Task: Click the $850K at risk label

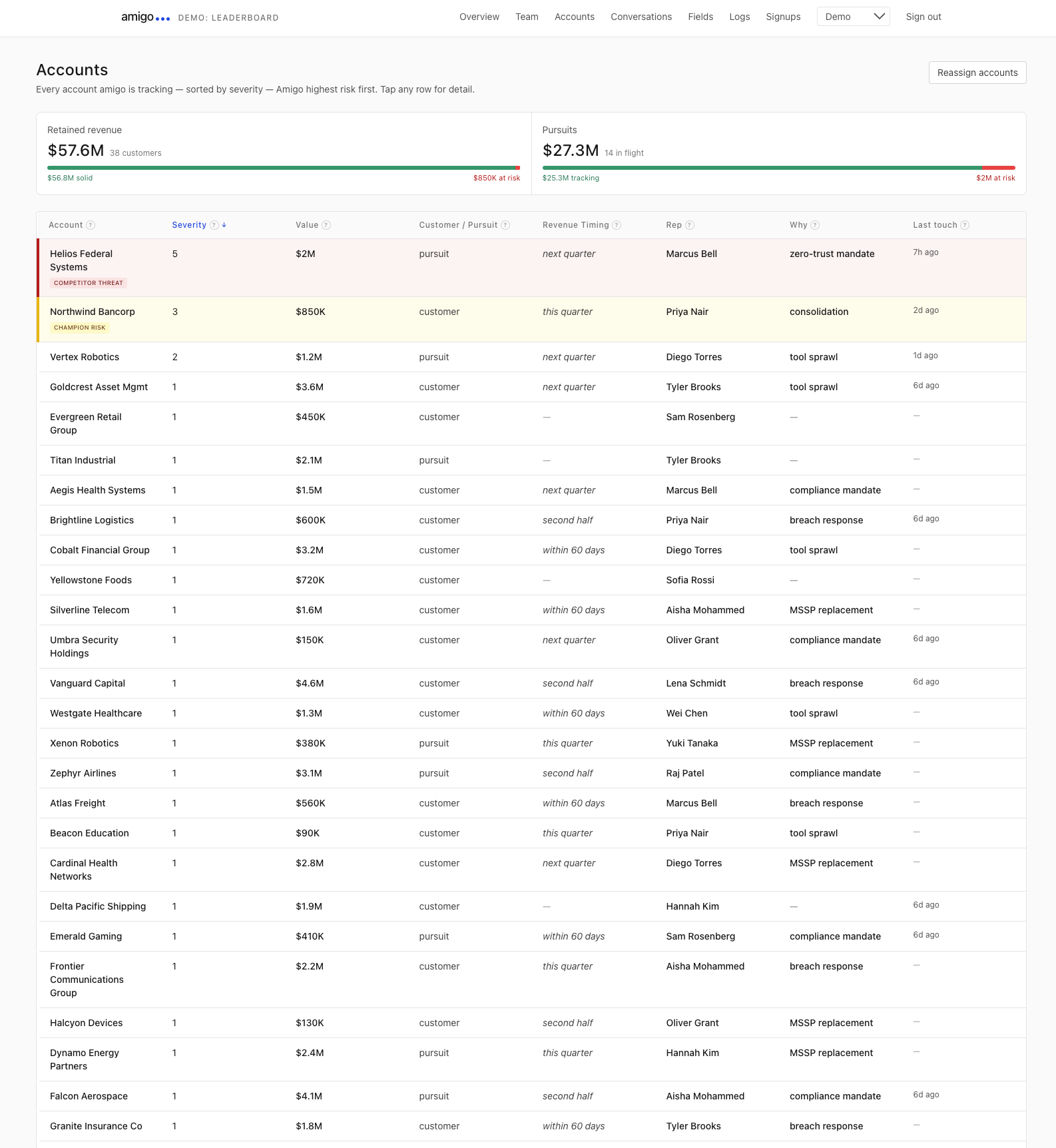Action: click(x=497, y=178)
